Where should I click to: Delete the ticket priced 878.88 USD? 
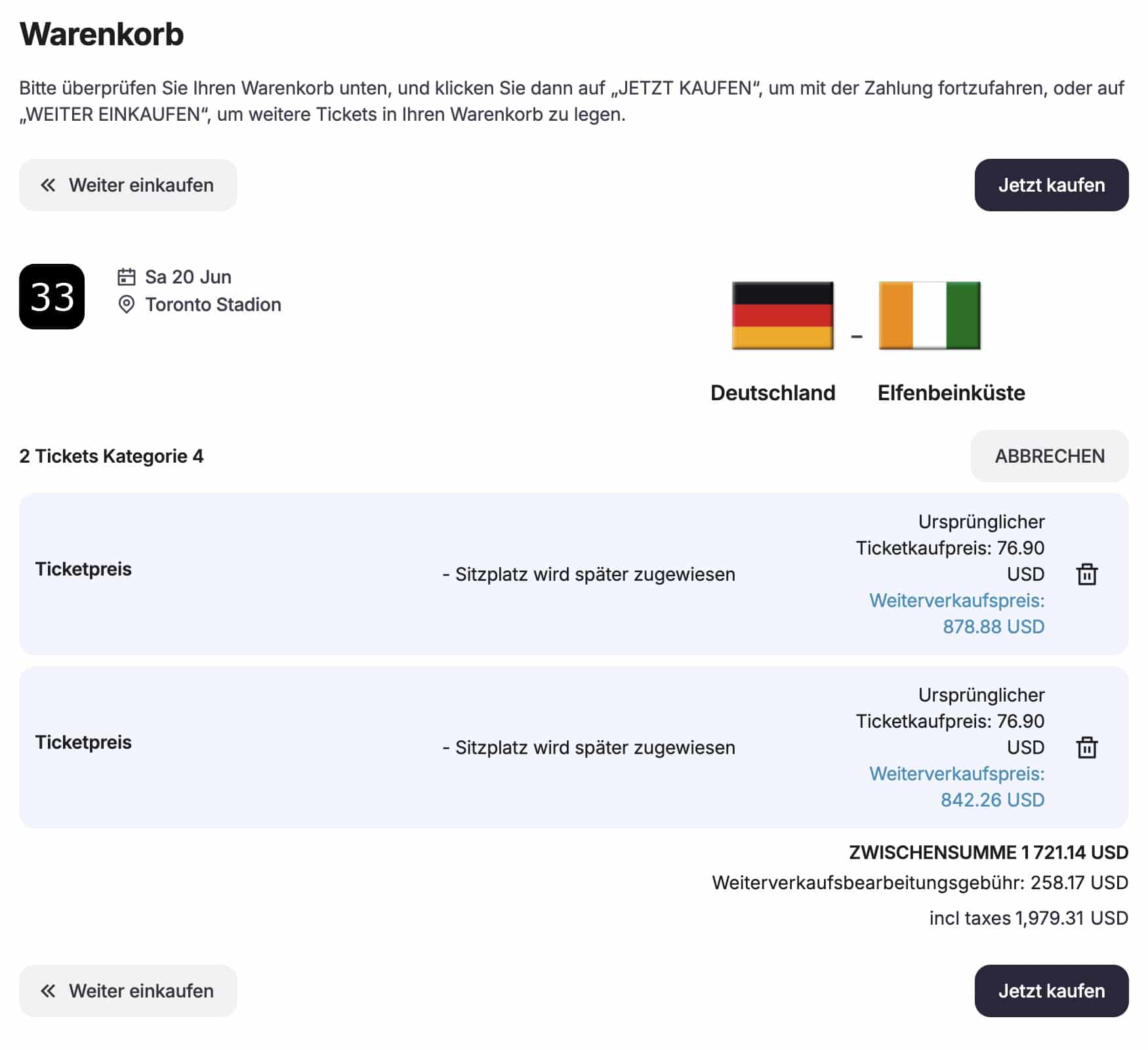[1086, 574]
